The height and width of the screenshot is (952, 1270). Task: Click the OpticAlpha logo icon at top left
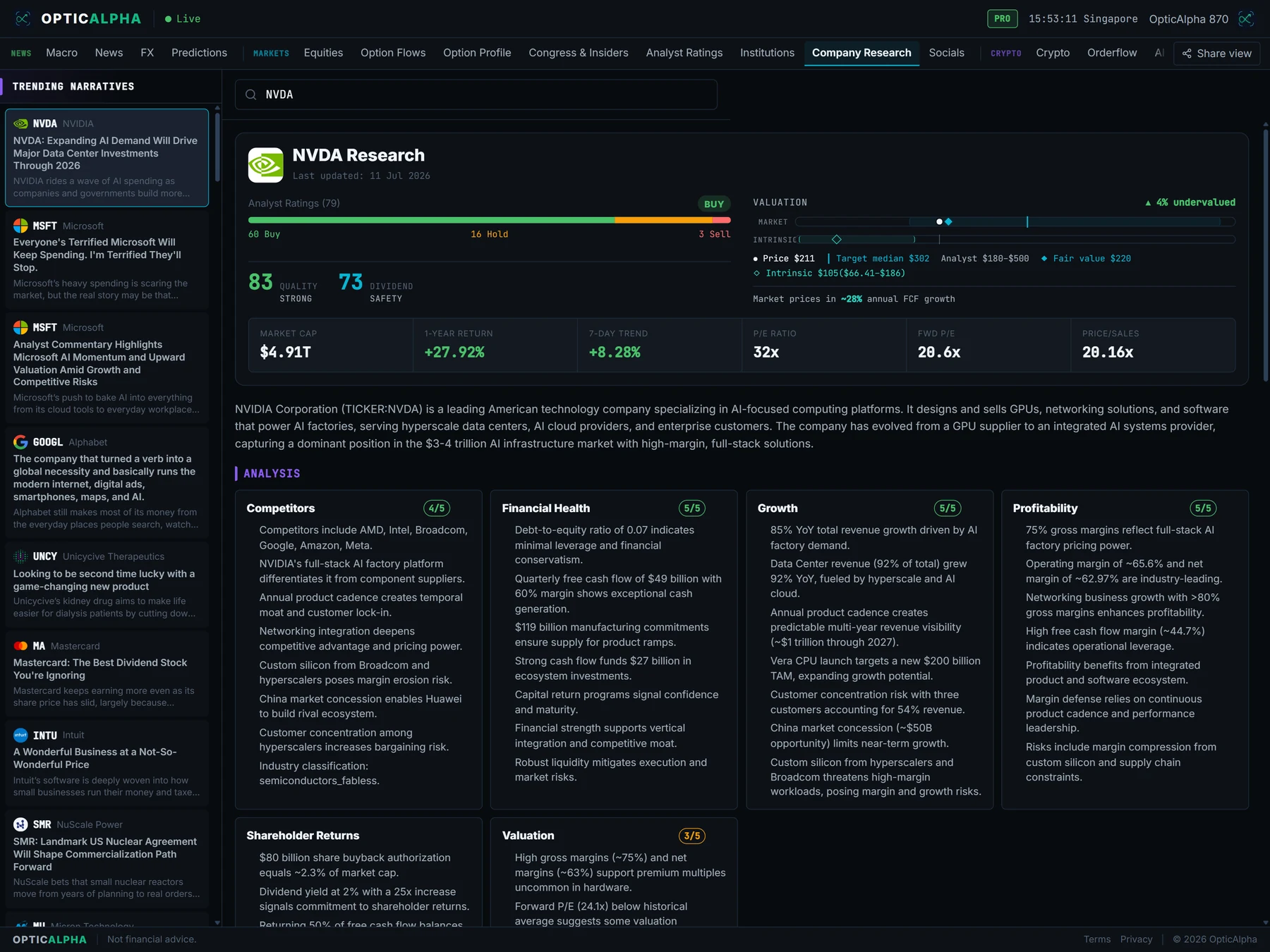[x=23, y=19]
